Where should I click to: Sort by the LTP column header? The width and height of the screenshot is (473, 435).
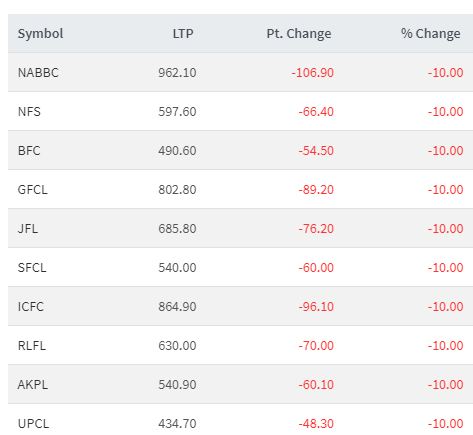(183, 34)
